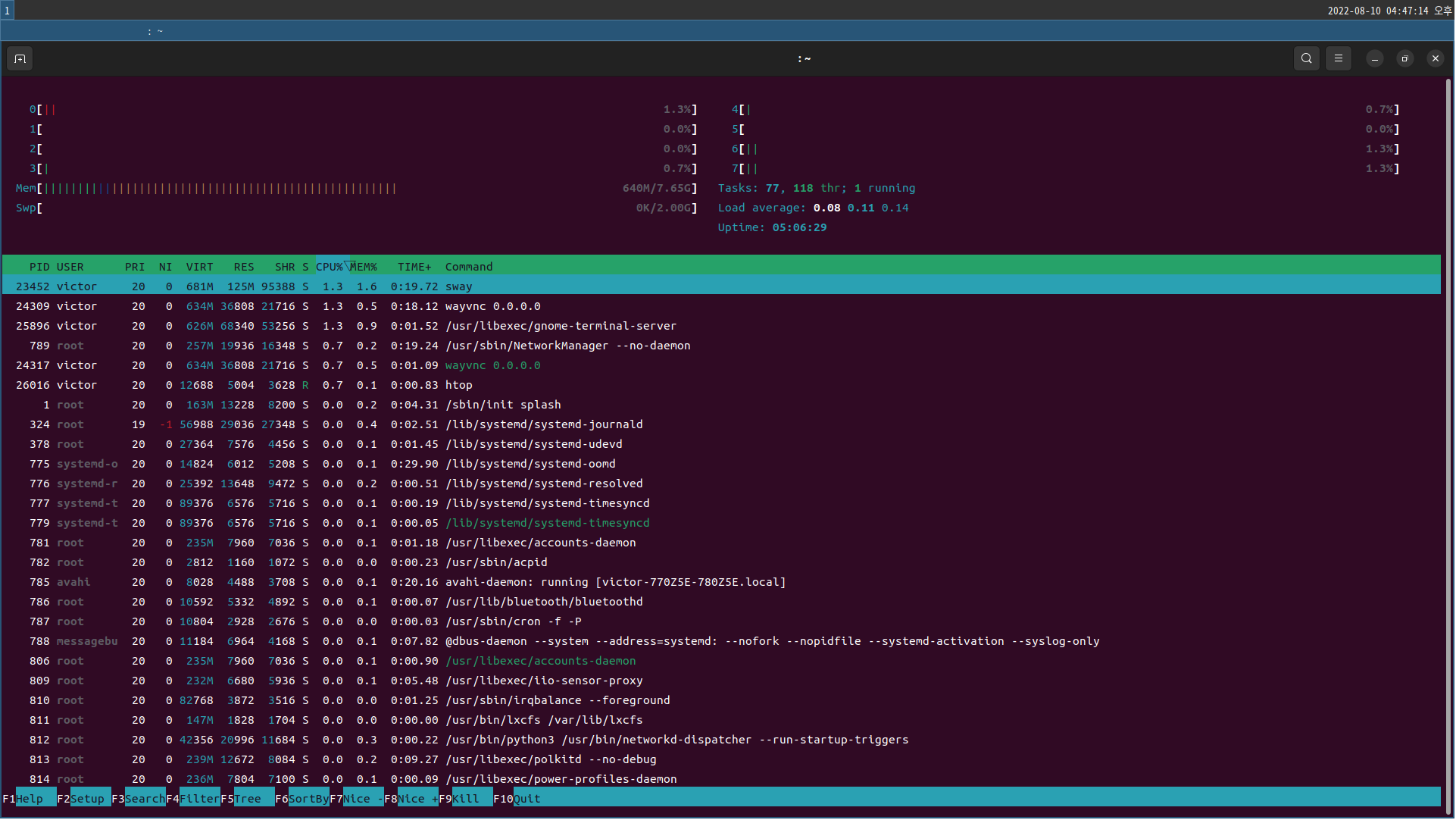The image size is (1456, 820).
Task: Select workspace 1 indicator in top bar
Action: click(7, 11)
